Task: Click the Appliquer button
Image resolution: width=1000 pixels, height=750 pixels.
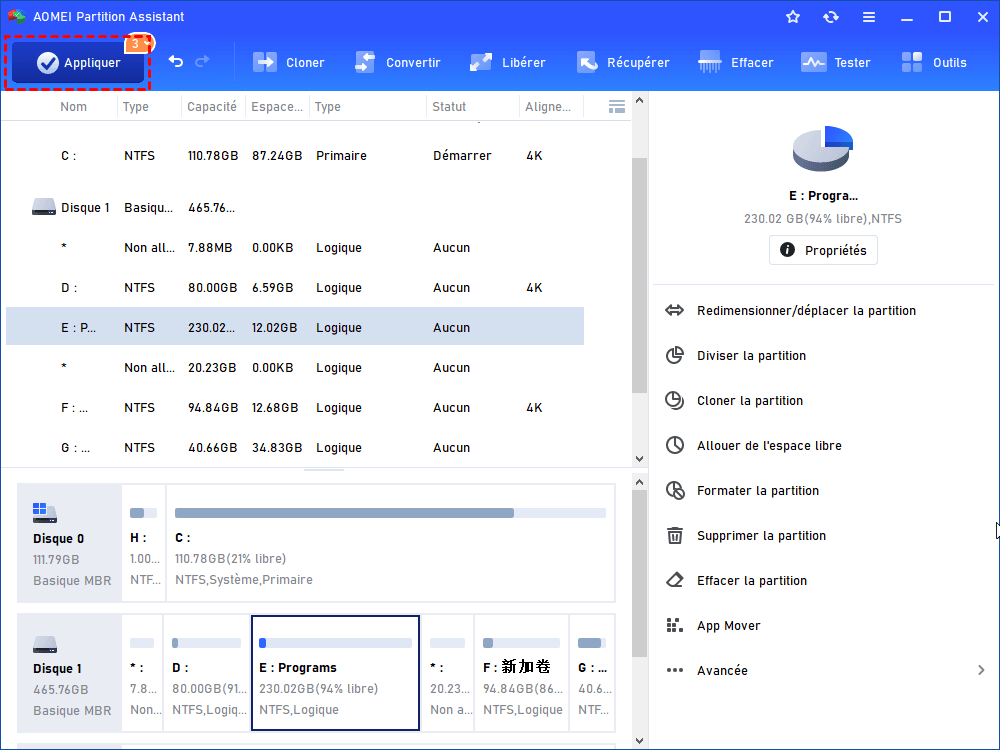Action: tap(78, 62)
